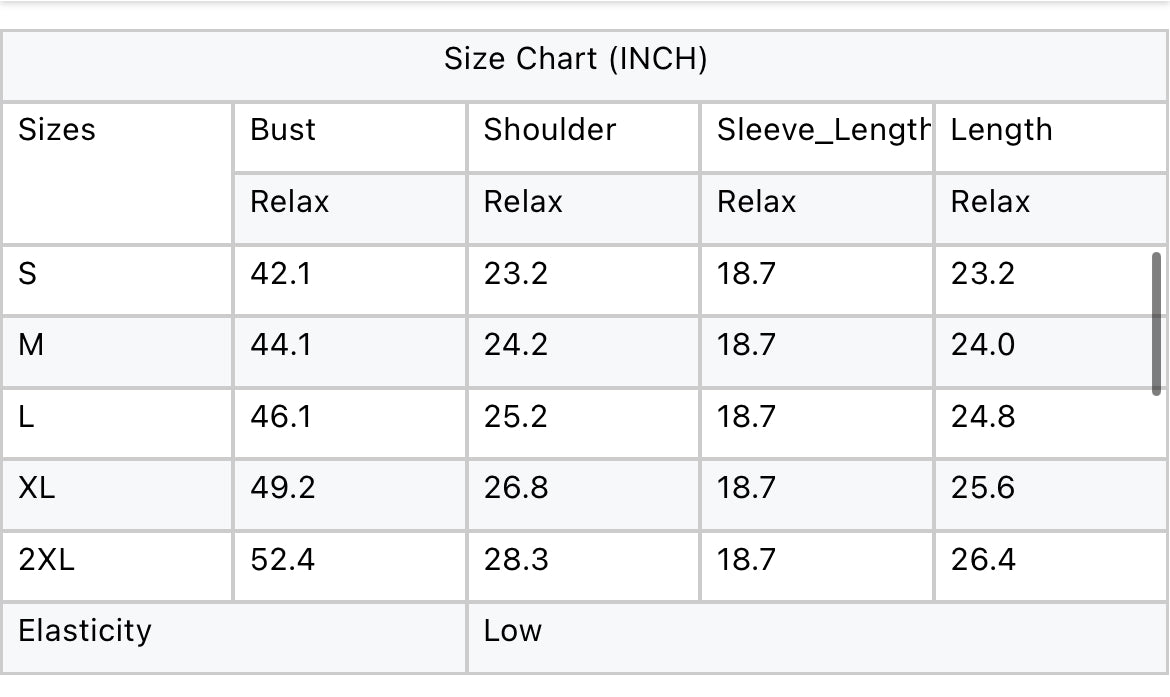Click the Length column header
The width and height of the screenshot is (1170, 697).
[x=1001, y=130]
